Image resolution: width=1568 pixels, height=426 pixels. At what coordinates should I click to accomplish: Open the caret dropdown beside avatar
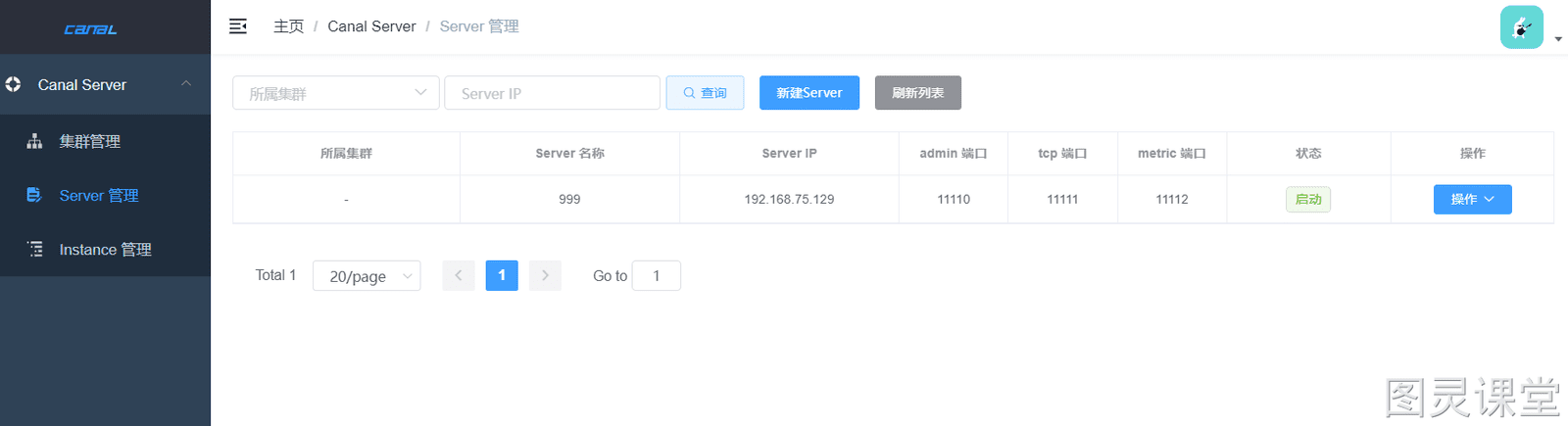1558,39
